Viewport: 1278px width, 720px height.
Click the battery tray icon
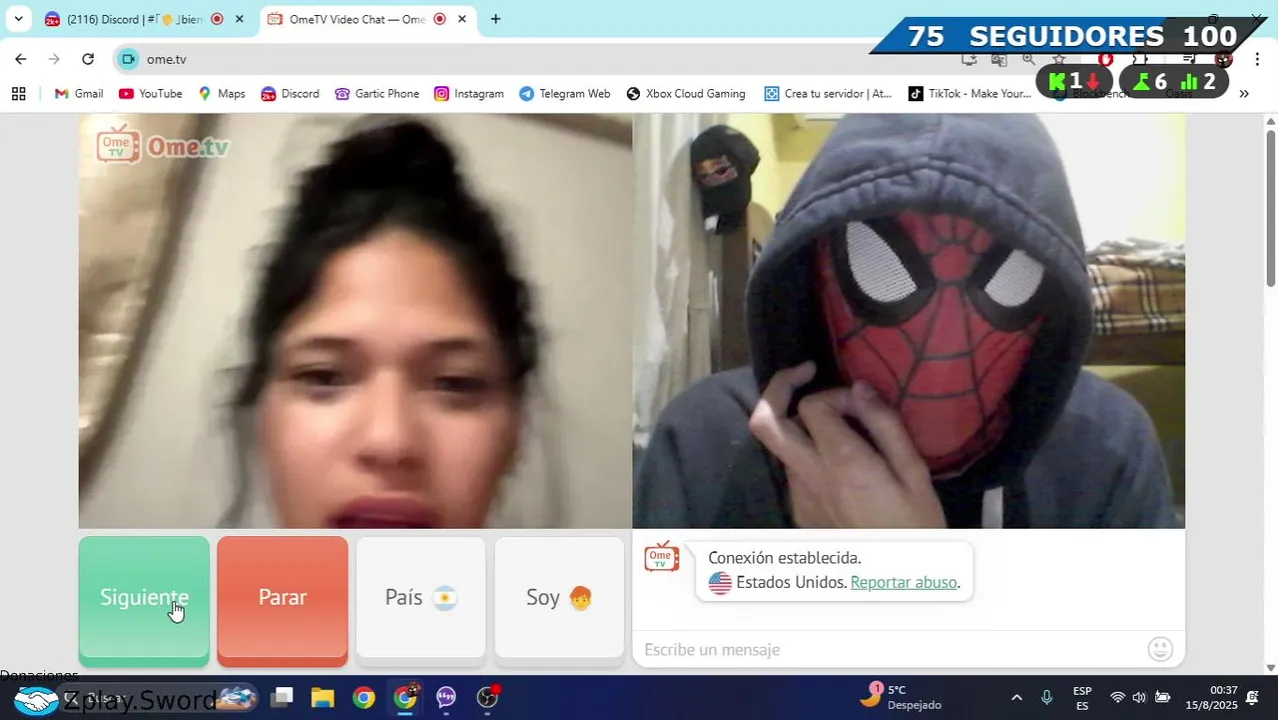[x=1163, y=697]
